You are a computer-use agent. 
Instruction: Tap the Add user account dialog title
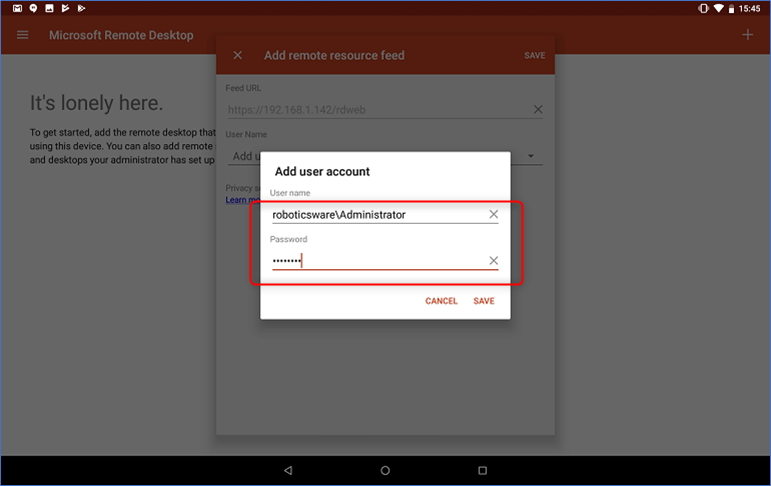[322, 171]
